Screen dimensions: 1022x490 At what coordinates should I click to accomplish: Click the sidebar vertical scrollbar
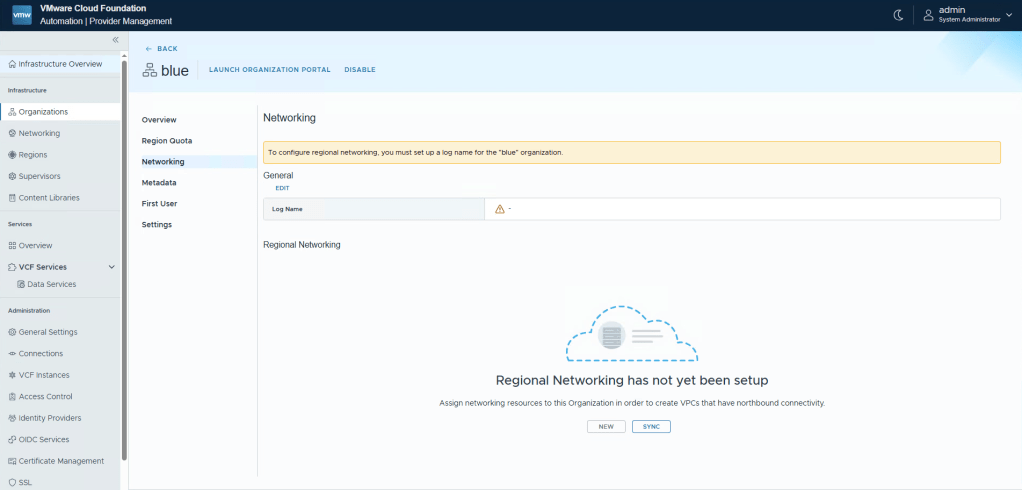(124, 270)
